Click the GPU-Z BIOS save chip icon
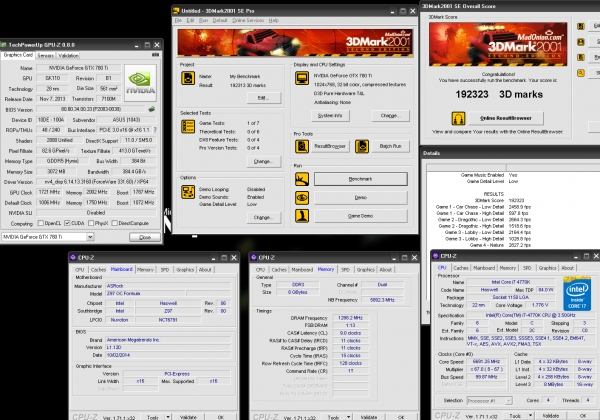Image resolution: width=600 pixels, height=420 pixels. coord(152,109)
